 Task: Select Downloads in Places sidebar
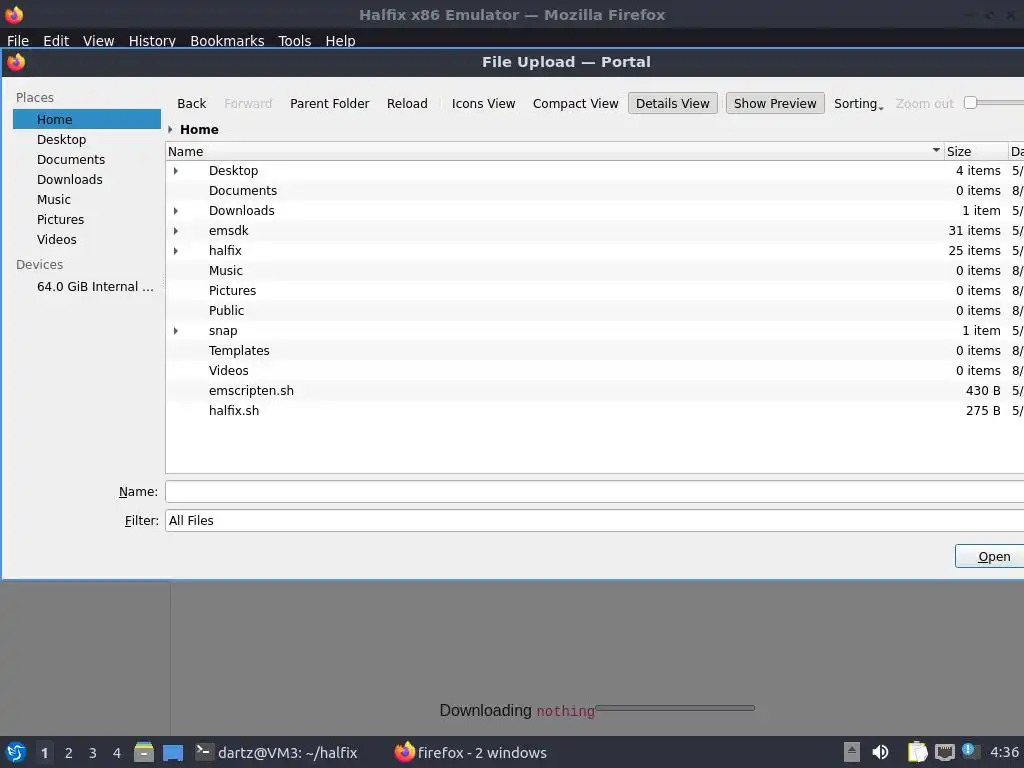click(x=87, y=180)
